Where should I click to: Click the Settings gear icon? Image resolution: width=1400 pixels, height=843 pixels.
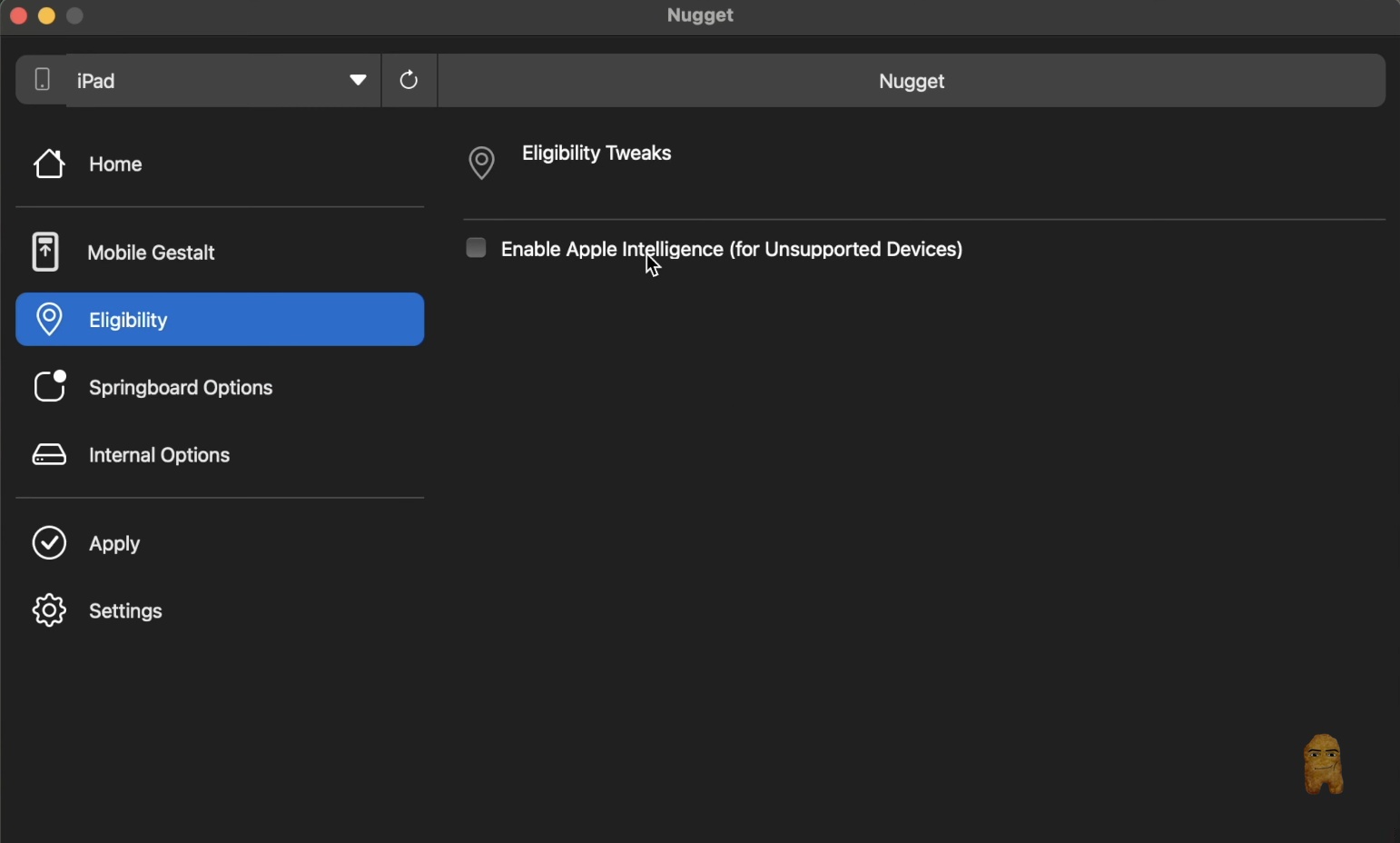[x=49, y=610]
